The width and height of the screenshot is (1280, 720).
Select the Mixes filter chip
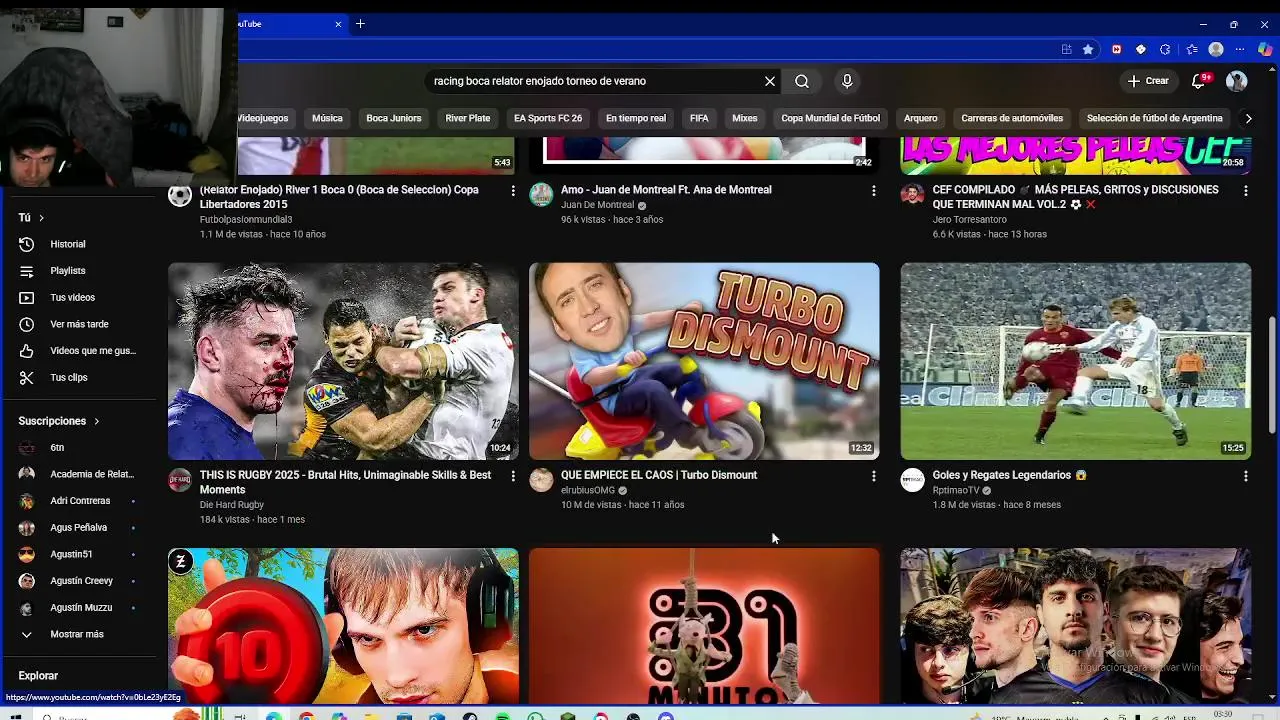pos(745,118)
